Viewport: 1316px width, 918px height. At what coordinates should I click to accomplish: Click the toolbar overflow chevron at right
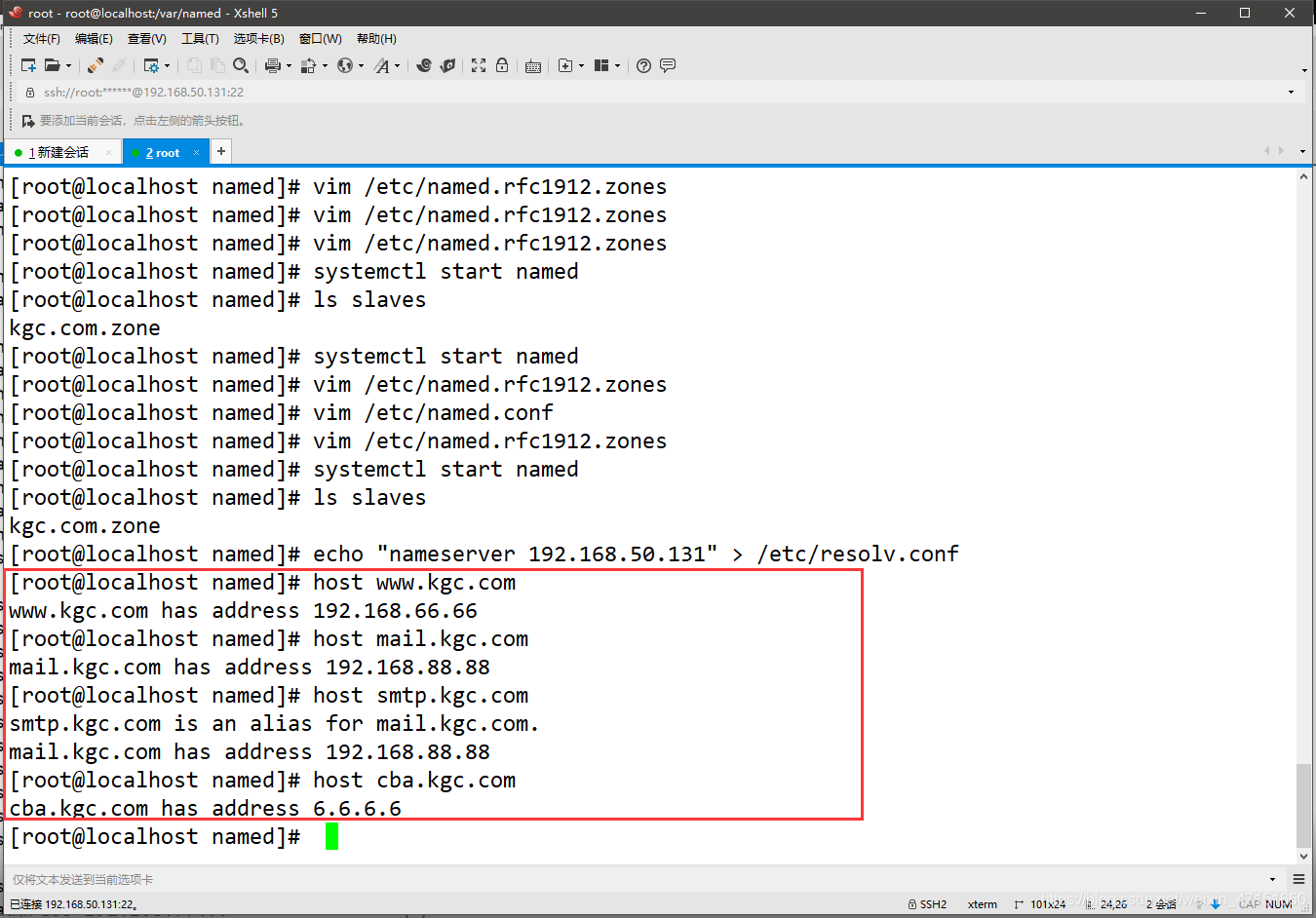coord(1304,69)
